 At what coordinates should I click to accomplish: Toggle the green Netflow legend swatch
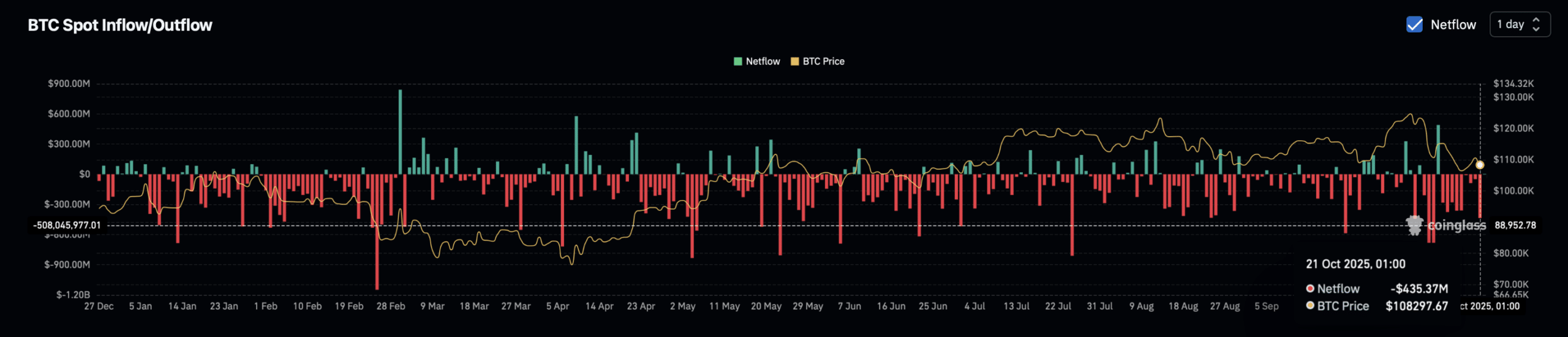point(738,61)
